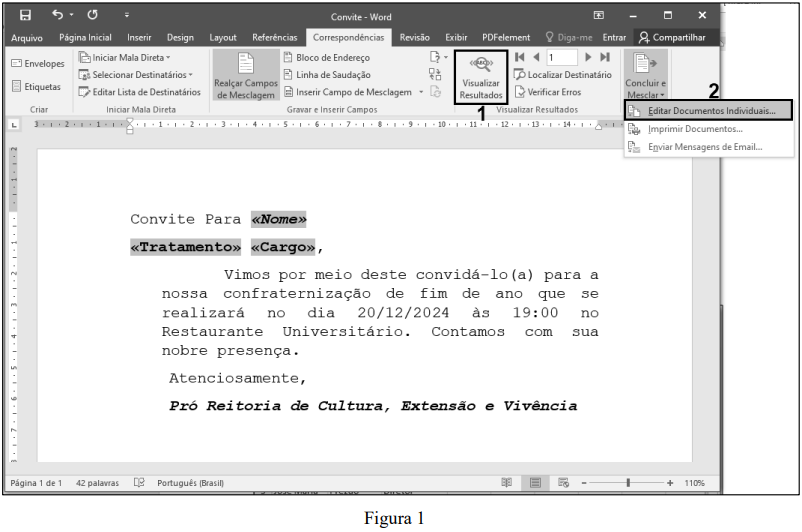Image resolution: width=802 pixels, height=532 pixels.
Task: Click the zoom slider in status bar
Action: pyautogui.click(x=627, y=483)
